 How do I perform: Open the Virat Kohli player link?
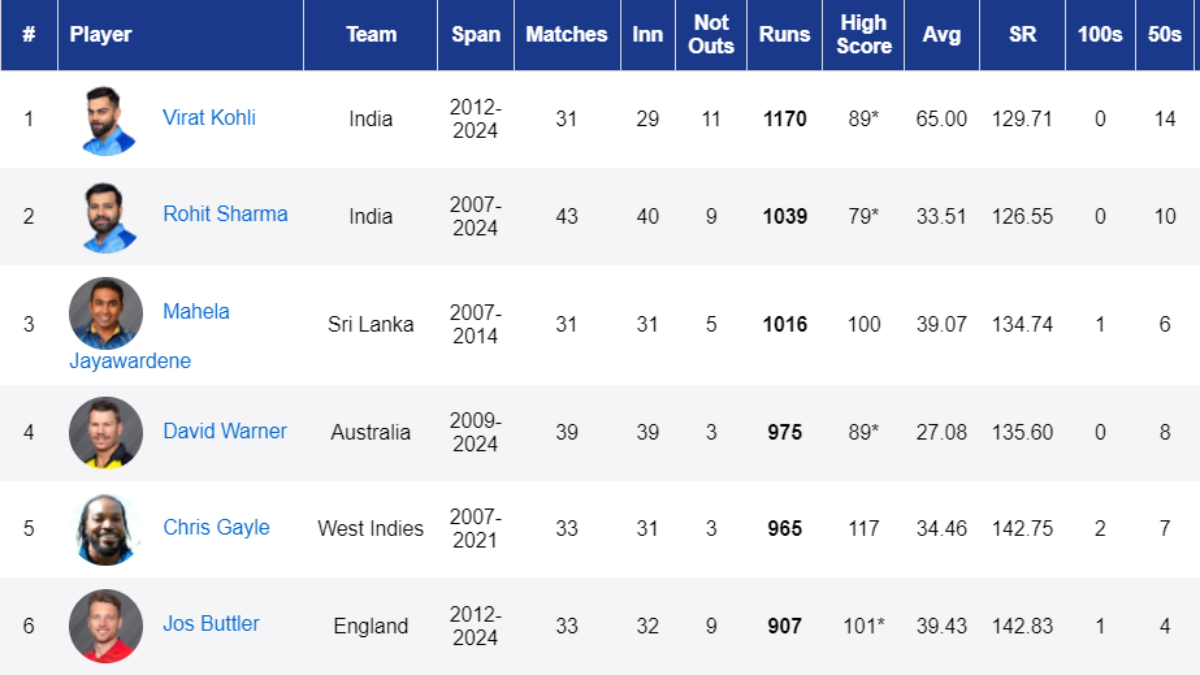click(x=209, y=118)
